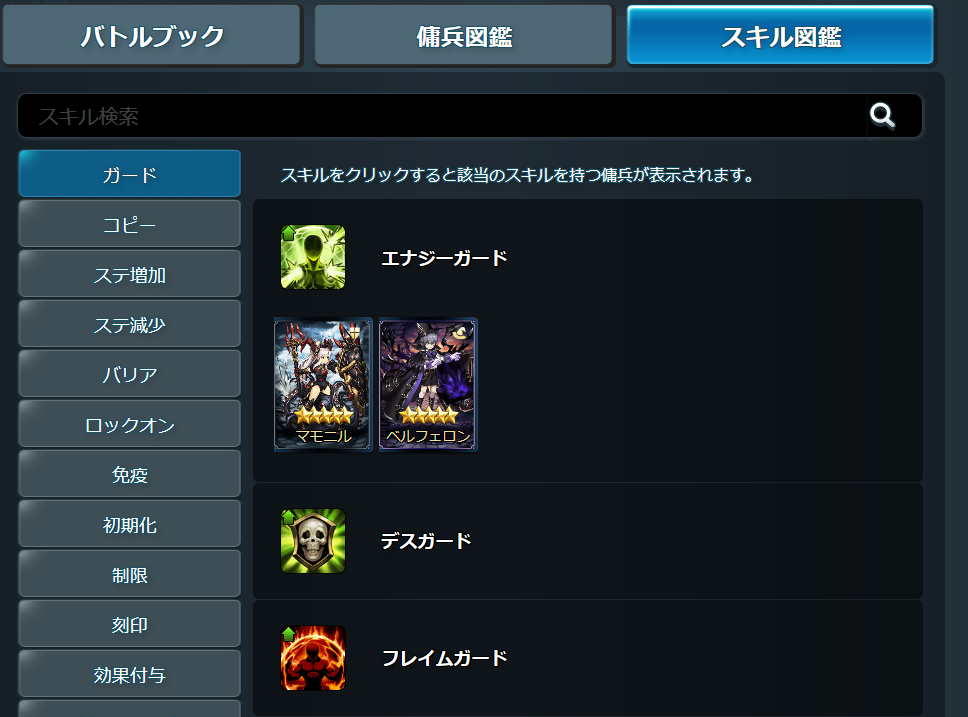Click the magnifying glass search icon
The image size is (968, 717).
pos(882,115)
